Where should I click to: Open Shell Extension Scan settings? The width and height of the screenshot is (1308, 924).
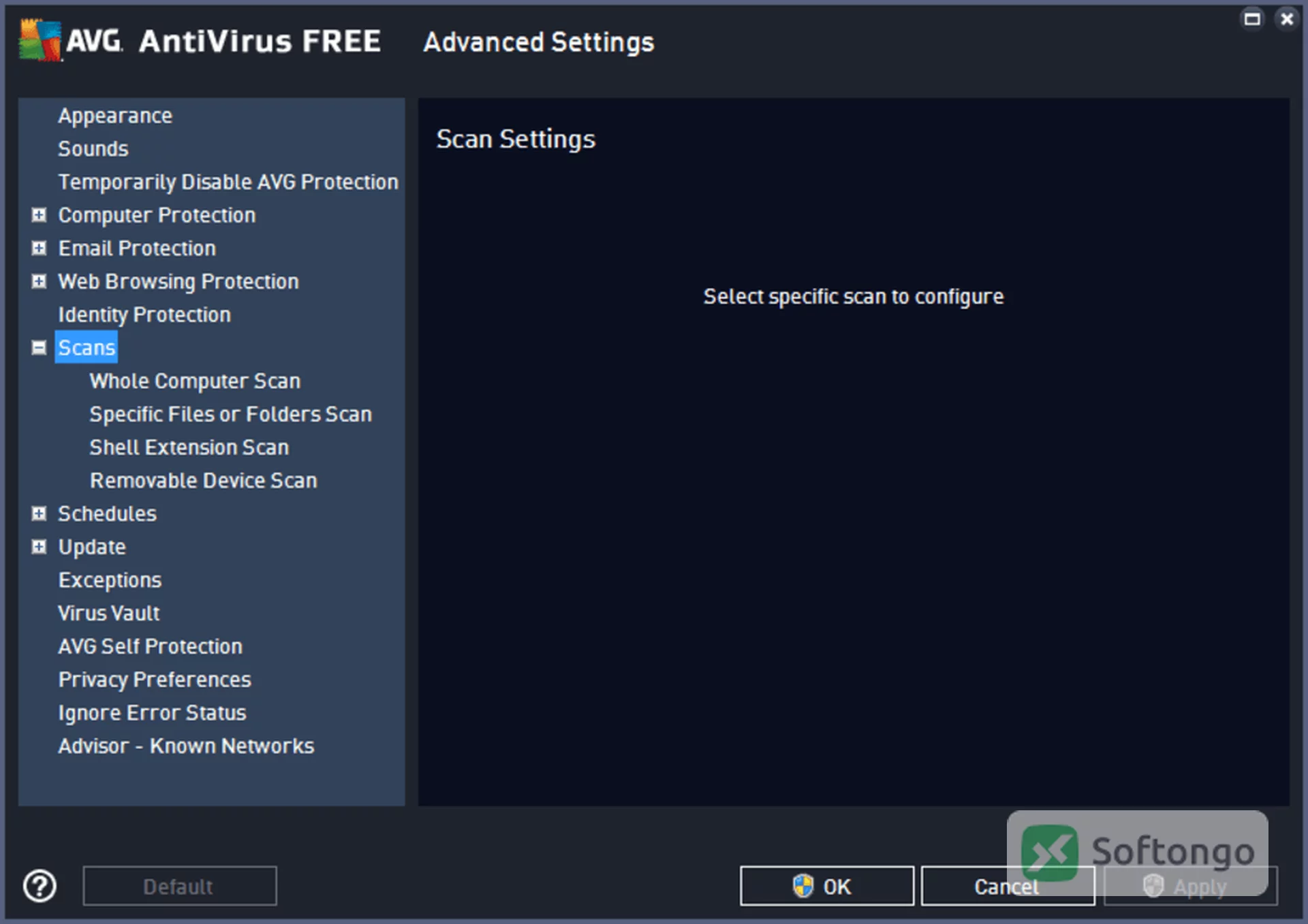[189, 447]
